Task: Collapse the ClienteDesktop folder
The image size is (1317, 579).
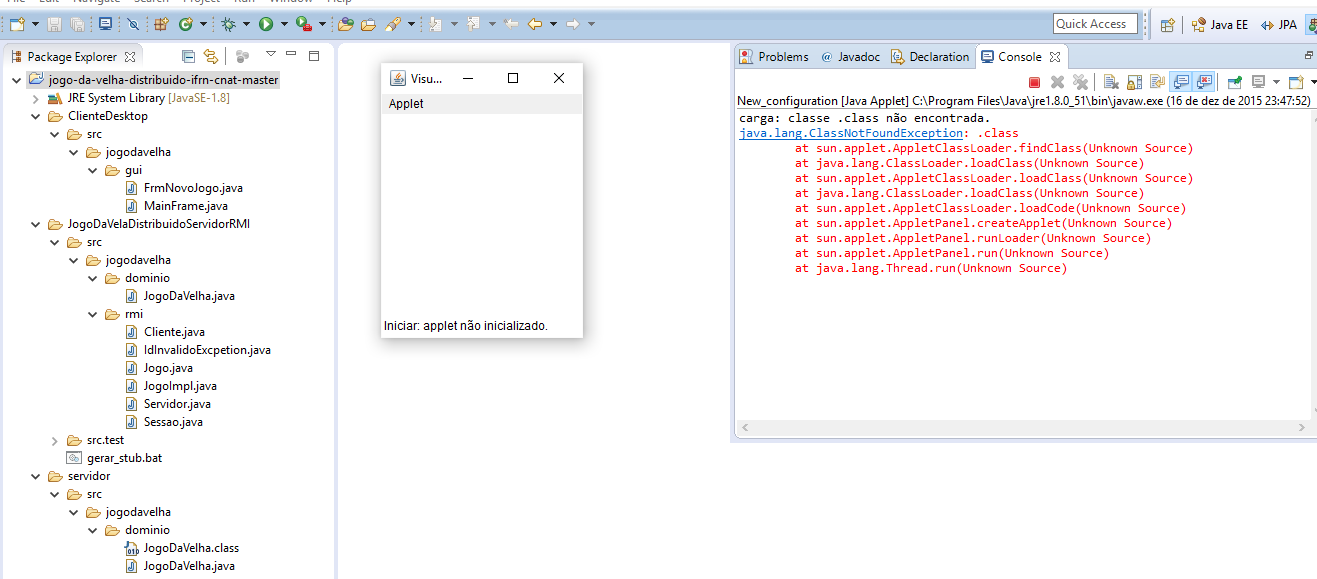Action: click(36, 116)
